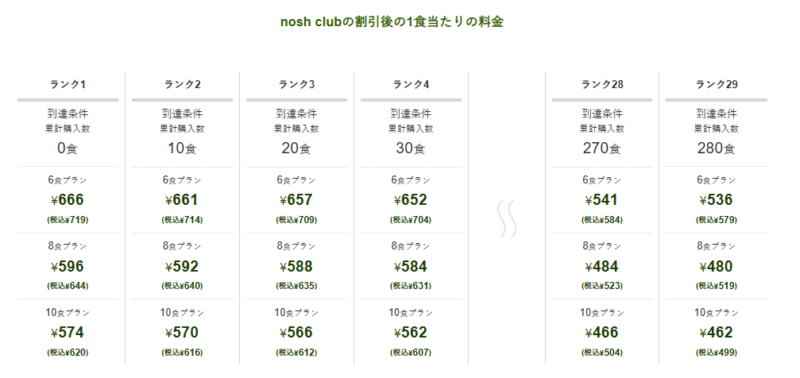The image size is (800, 378).
Task: Click the ¥652 6-meal price in Rank 4
Action: coord(411,200)
